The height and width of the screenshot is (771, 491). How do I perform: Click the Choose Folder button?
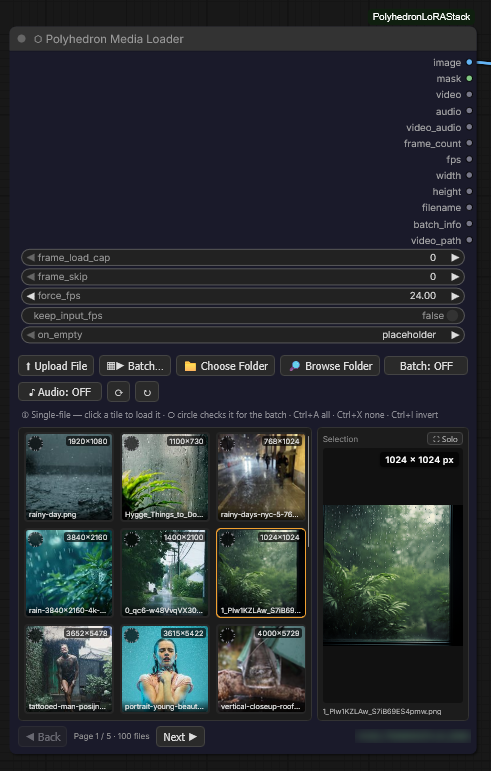[226, 366]
